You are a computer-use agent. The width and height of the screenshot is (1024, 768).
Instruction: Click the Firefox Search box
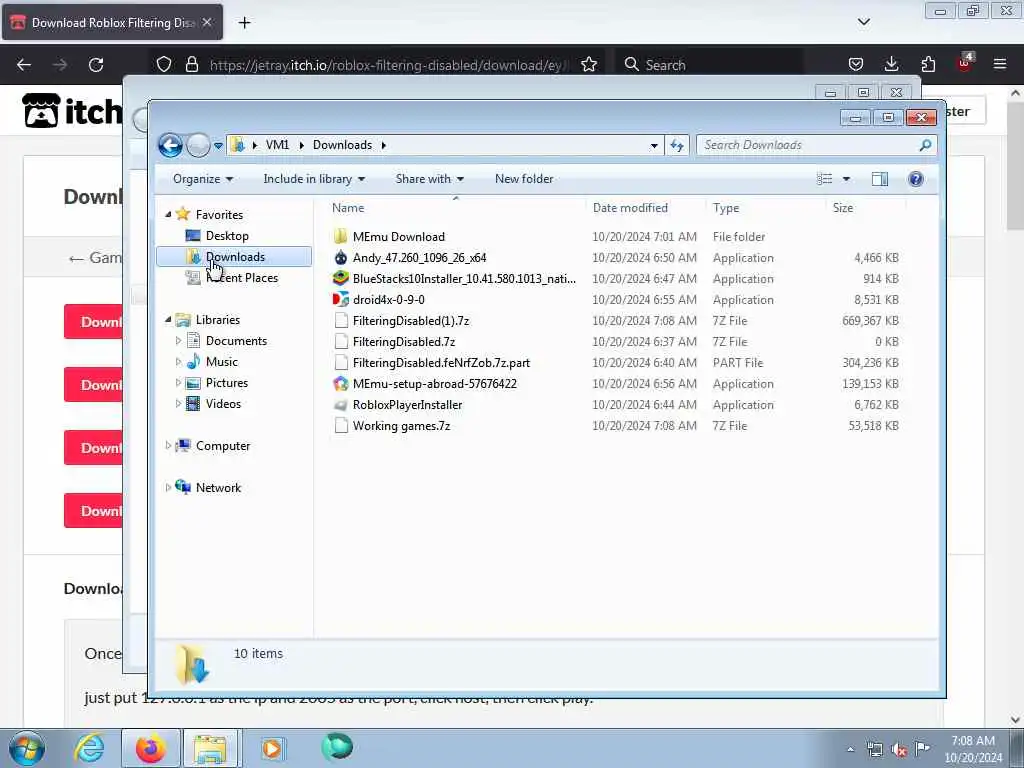click(x=711, y=65)
